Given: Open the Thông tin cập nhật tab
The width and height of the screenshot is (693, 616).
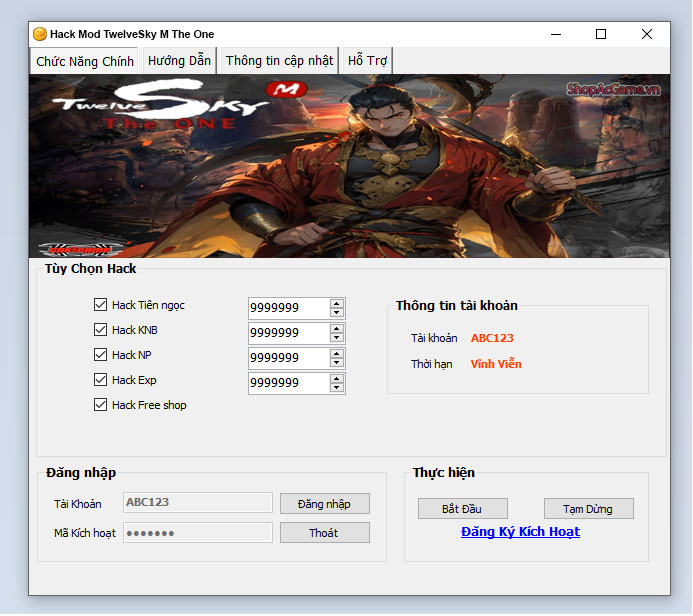Looking at the screenshot, I should point(279,61).
